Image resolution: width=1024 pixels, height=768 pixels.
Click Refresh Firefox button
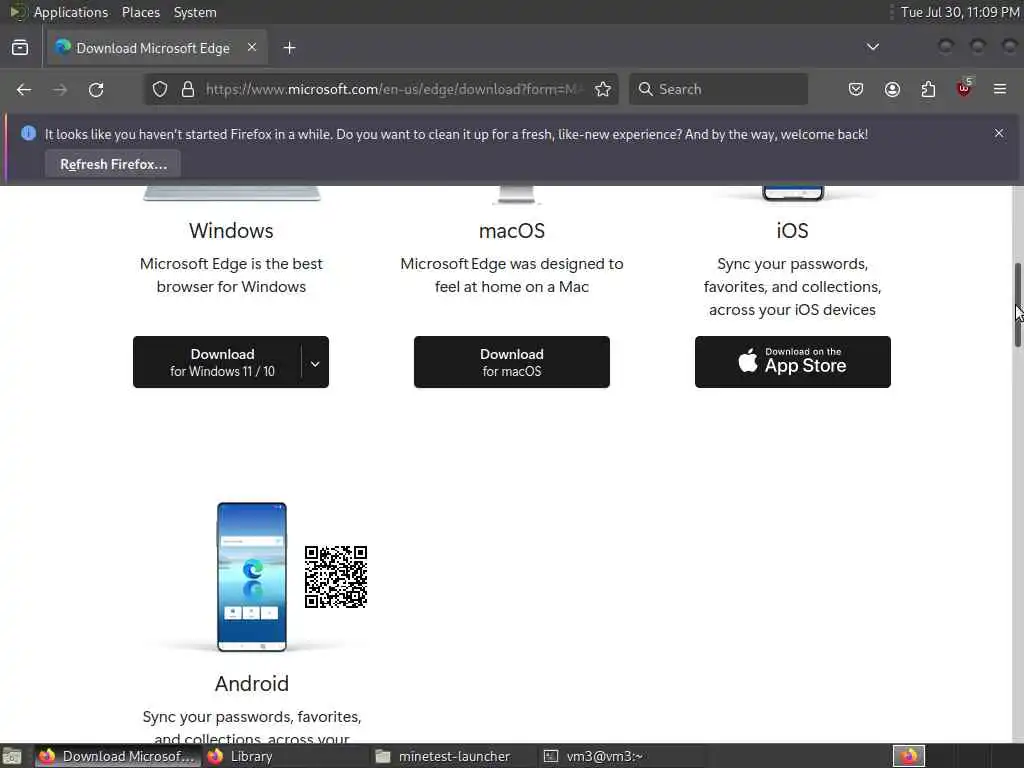114,164
